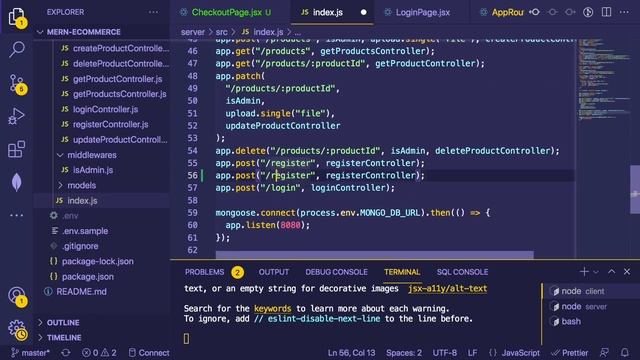Open package.json in explorer
The width and height of the screenshot is (640, 360).
coord(88,277)
